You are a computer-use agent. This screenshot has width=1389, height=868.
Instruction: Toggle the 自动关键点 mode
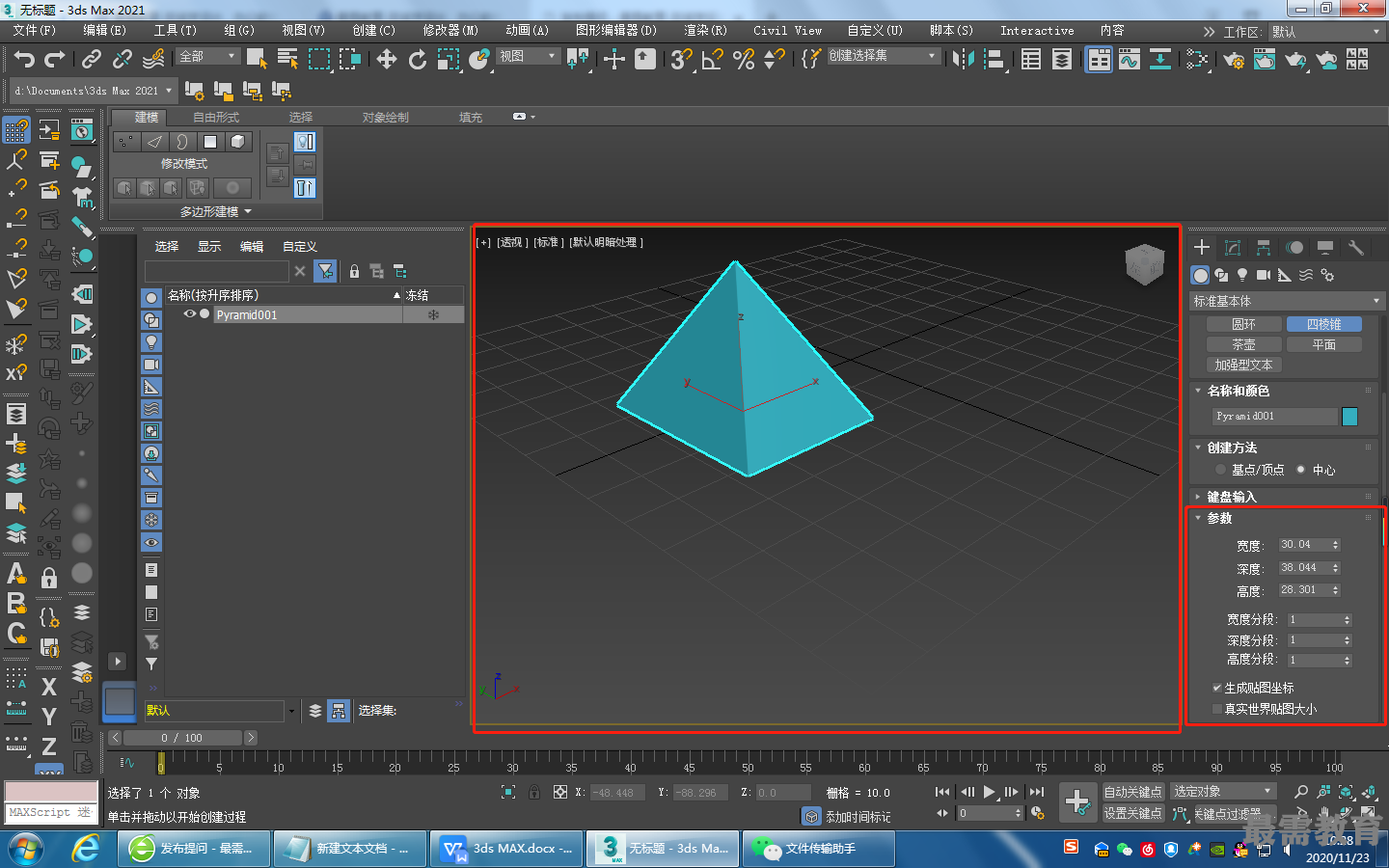point(1132,792)
